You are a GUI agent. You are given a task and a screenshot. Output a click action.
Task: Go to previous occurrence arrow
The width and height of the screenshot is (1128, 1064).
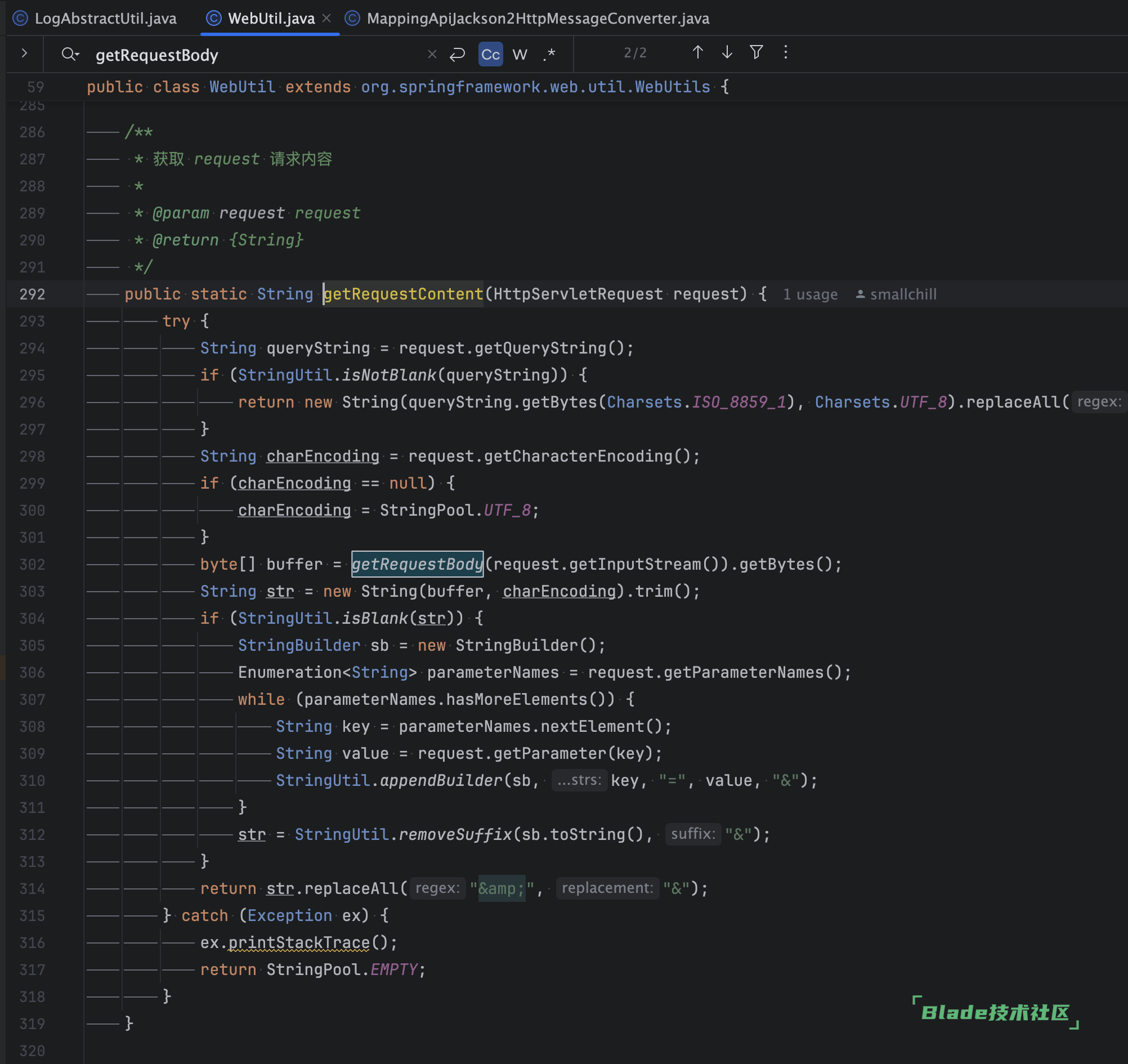coord(698,52)
